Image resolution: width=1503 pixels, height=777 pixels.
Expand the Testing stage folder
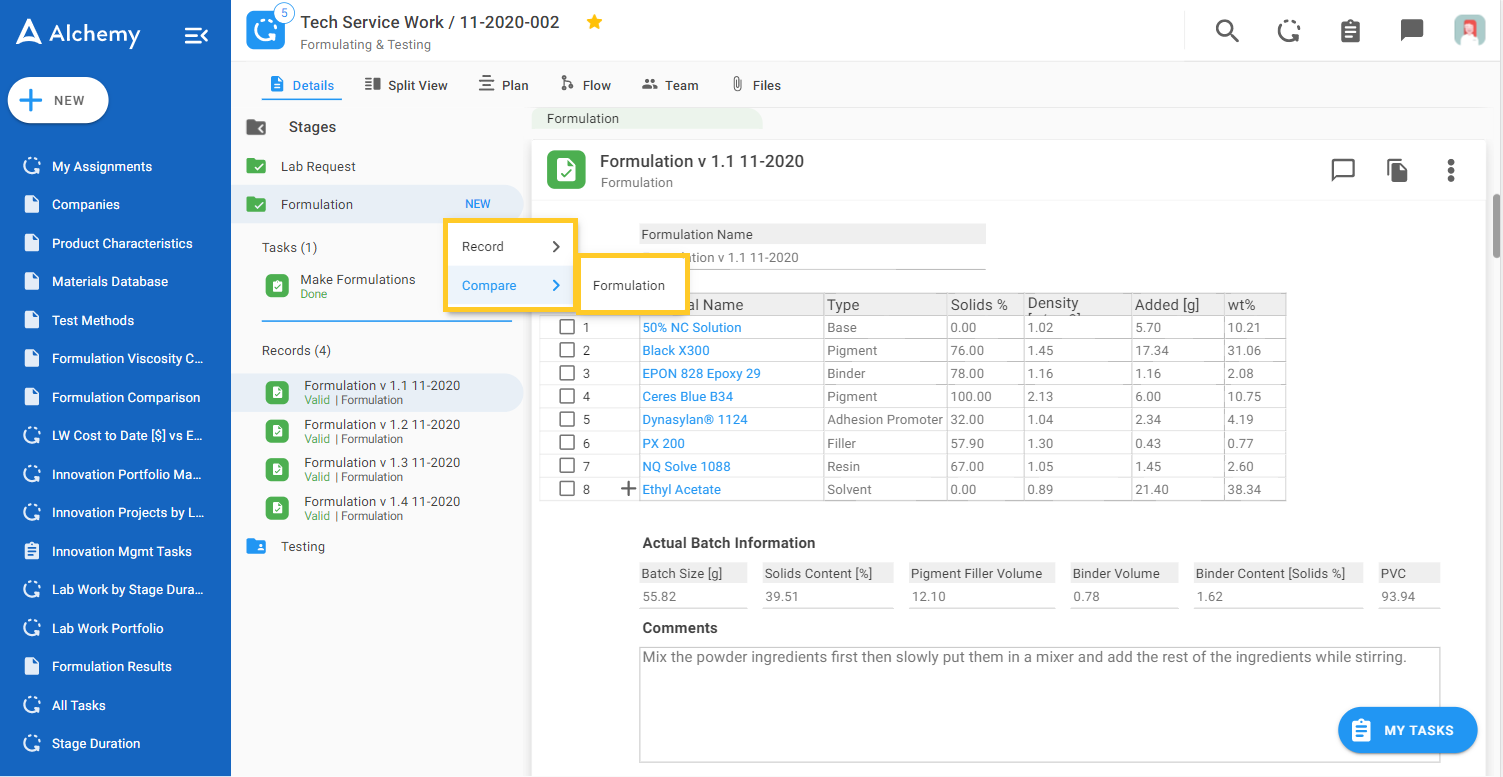coord(256,546)
